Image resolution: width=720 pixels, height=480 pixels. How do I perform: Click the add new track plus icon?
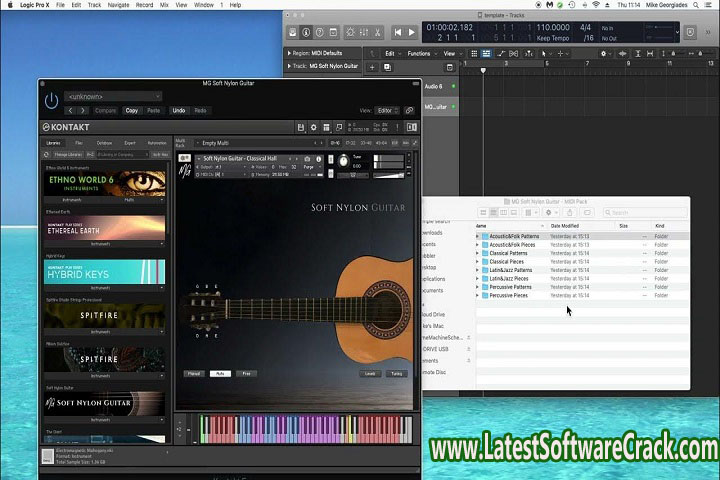[x=372, y=67]
